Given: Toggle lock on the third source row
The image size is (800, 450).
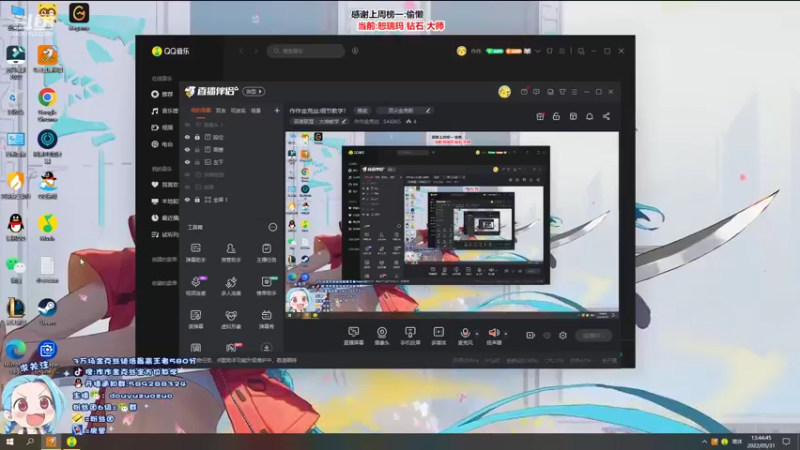Looking at the screenshot, I should point(197,149).
